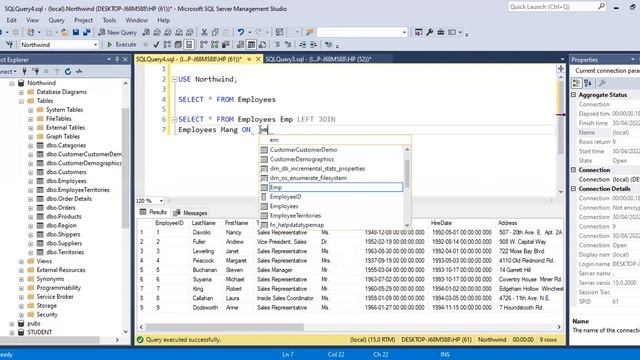Comment out the selected lines
640x360 pixels.
click(277, 44)
